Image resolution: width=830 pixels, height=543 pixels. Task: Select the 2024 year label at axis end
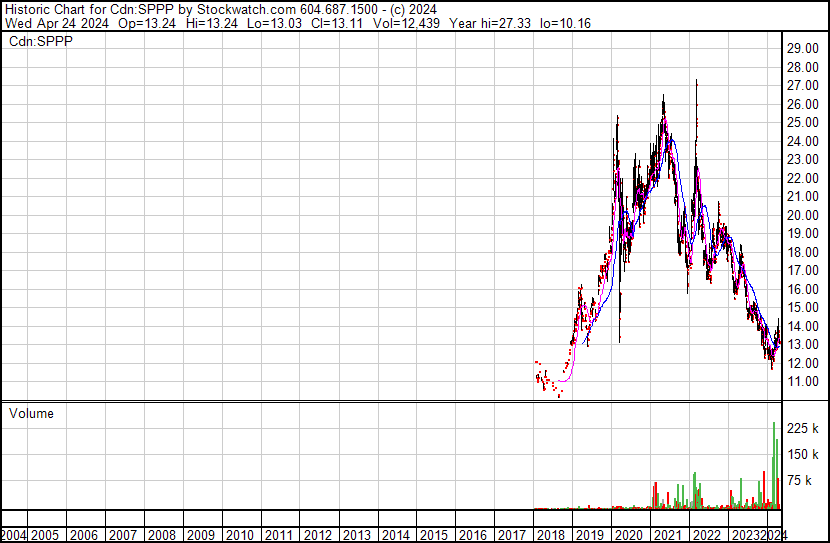click(x=773, y=535)
